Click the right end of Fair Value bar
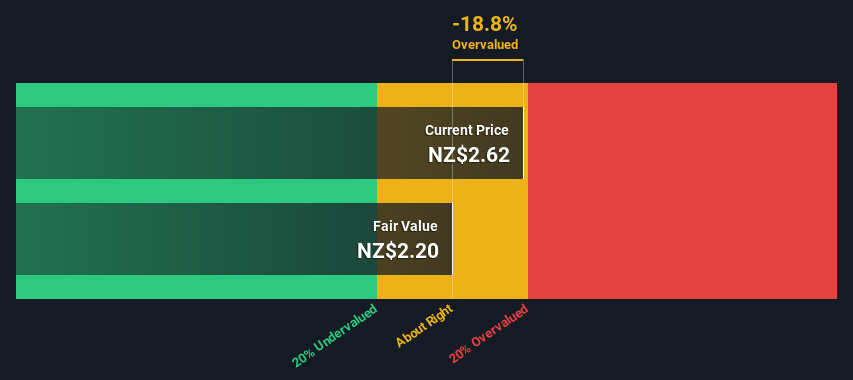The height and width of the screenshot is (380, 853). (452, 239)
